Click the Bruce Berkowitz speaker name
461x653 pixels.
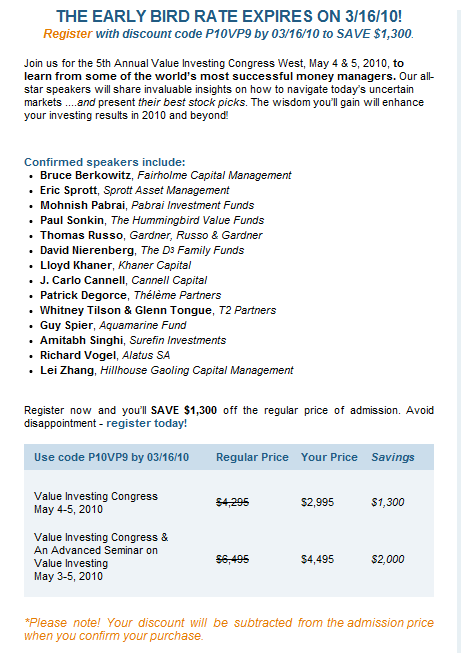[x=85, y=175]
